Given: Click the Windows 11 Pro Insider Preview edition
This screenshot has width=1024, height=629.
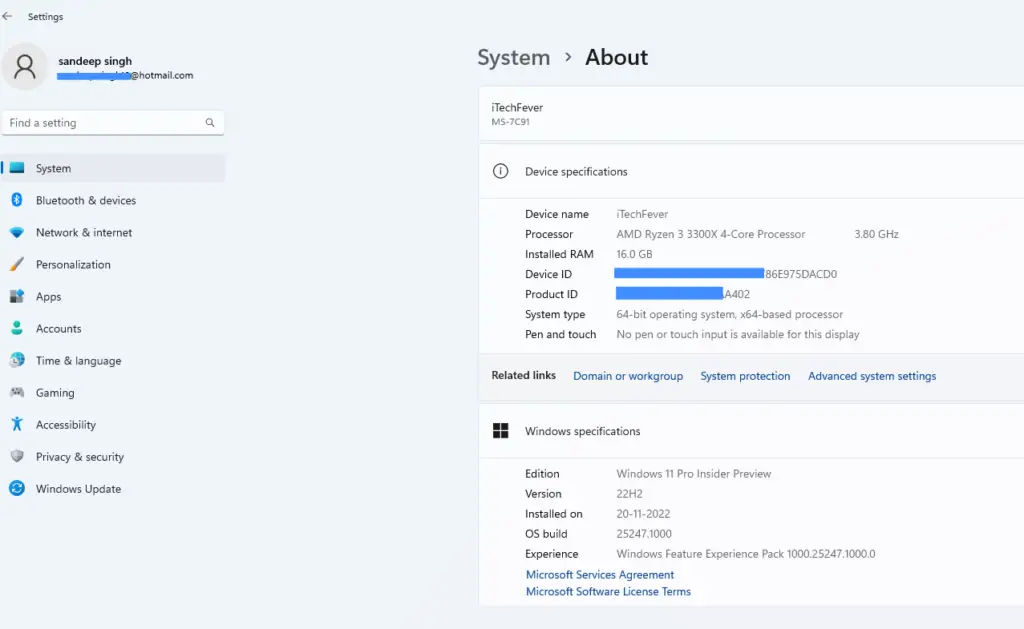Looking at the screenshot, I should point(694,474).
